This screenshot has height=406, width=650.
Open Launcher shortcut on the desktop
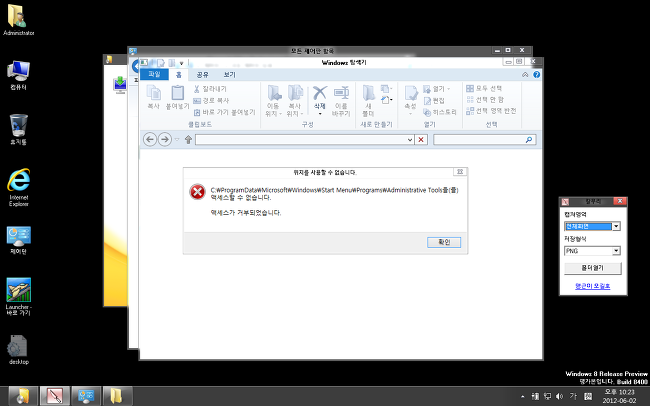[x=19, y=297]
